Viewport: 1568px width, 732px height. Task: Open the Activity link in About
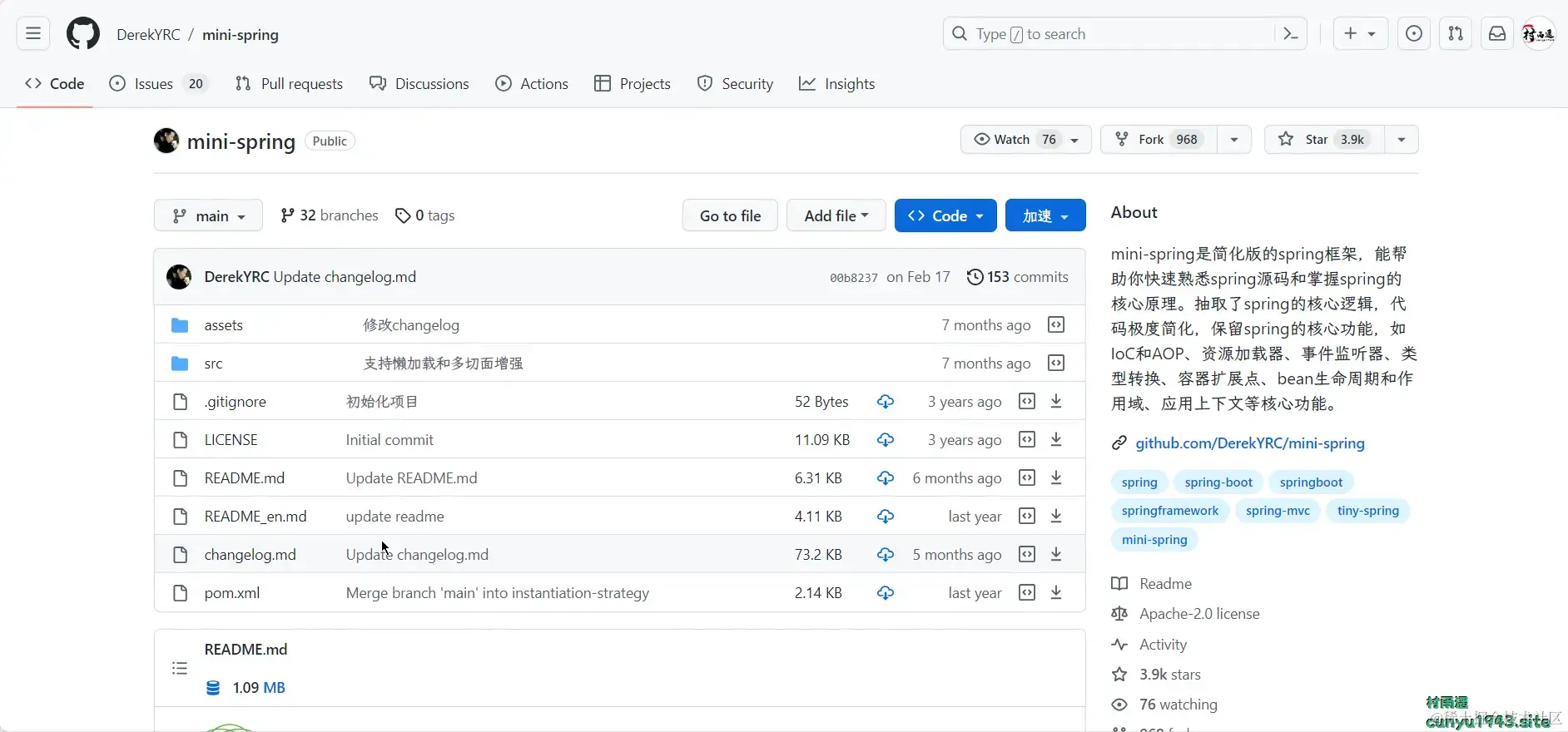point(1163,645)
